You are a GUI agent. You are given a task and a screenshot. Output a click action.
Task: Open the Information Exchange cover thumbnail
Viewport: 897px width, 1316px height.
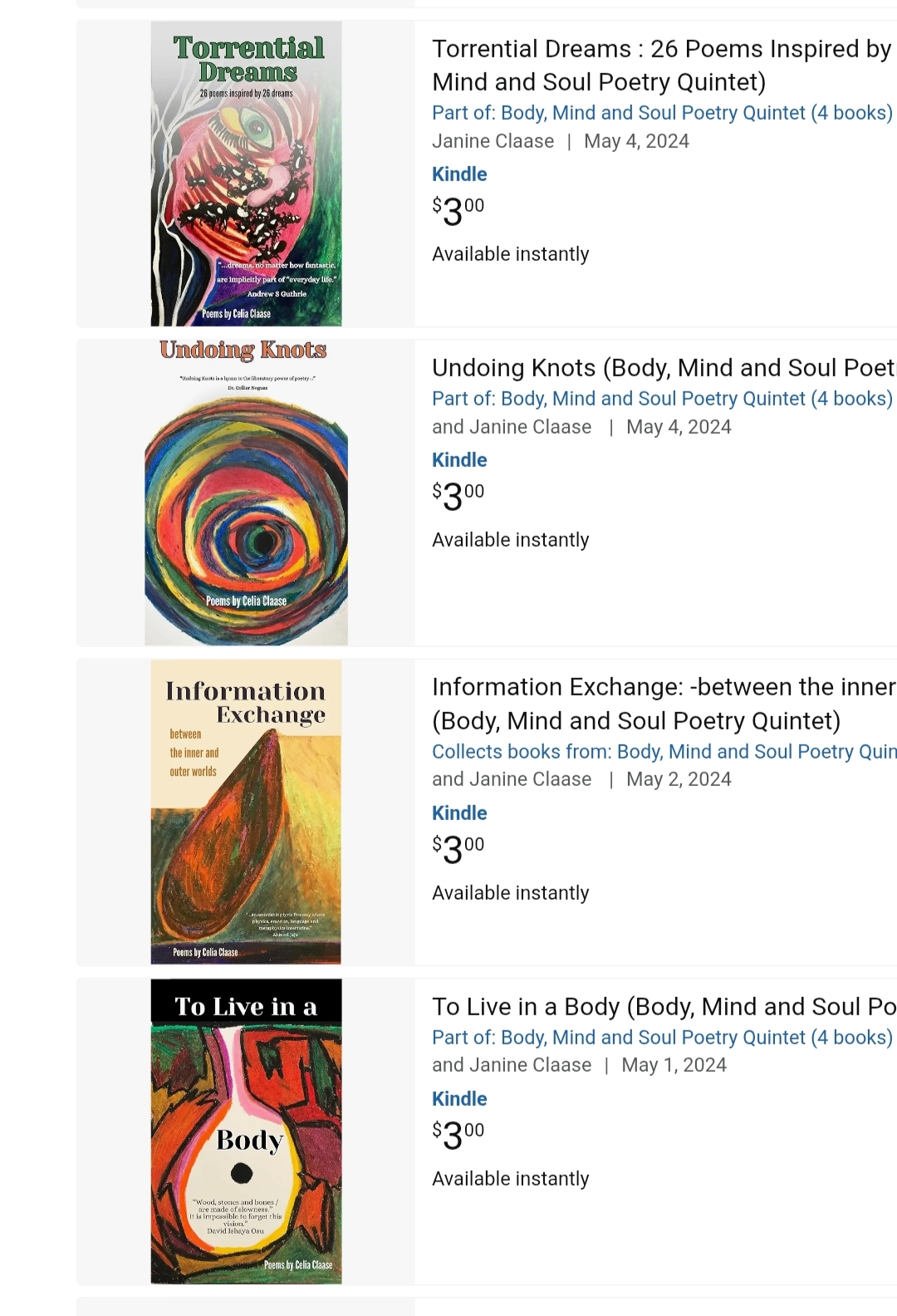[x=246, y=812]
